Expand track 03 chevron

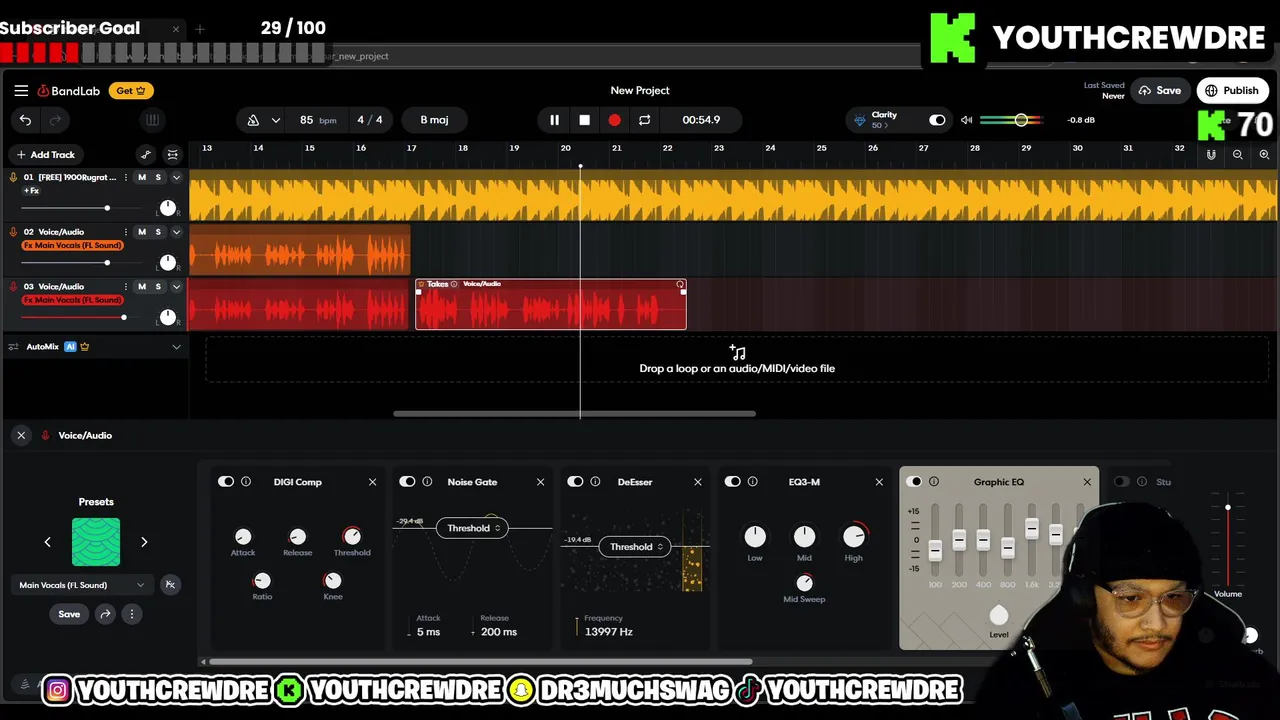(x=176, y=287)
